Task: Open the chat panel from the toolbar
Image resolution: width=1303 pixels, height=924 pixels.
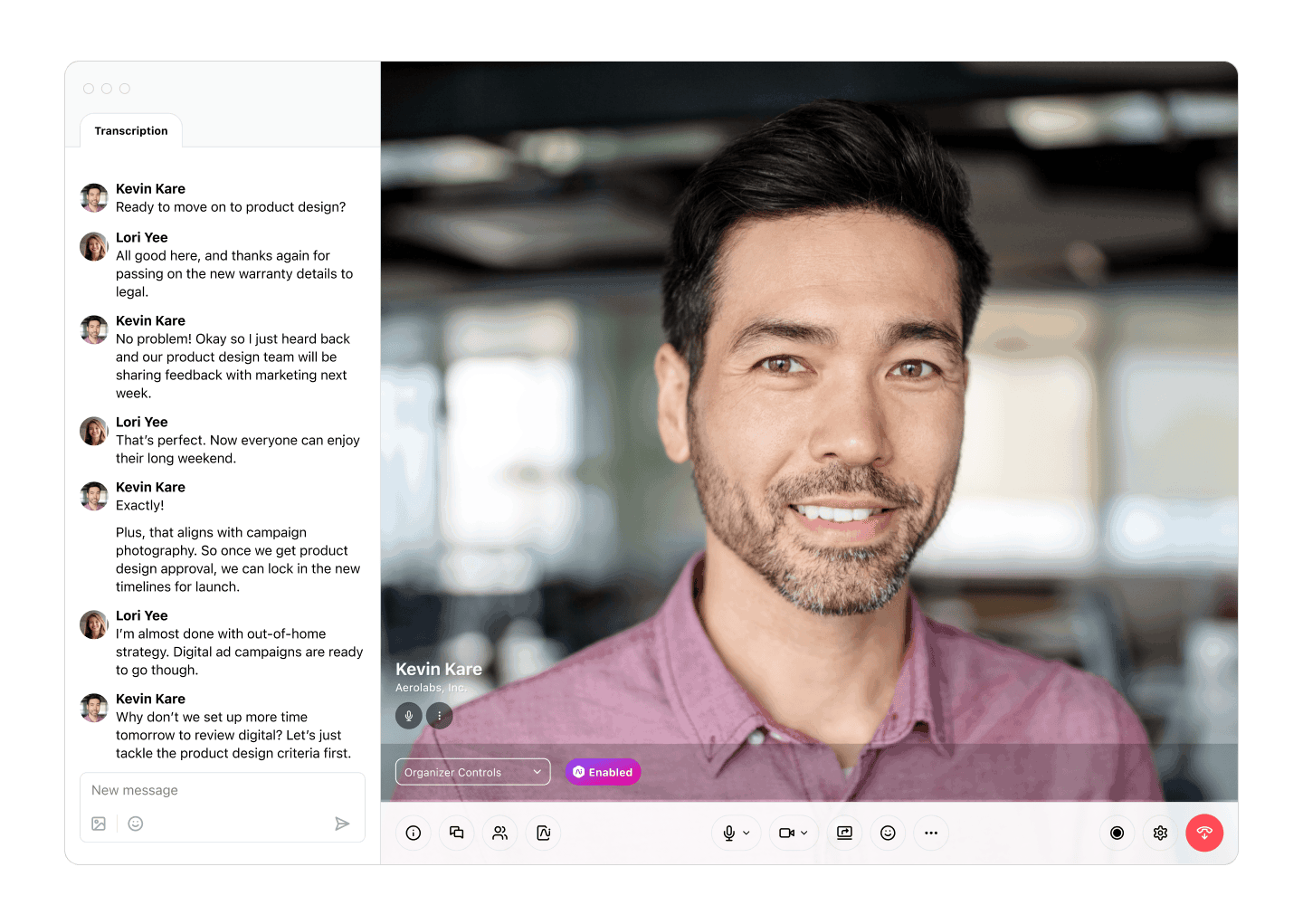Action: coord(457,833)
